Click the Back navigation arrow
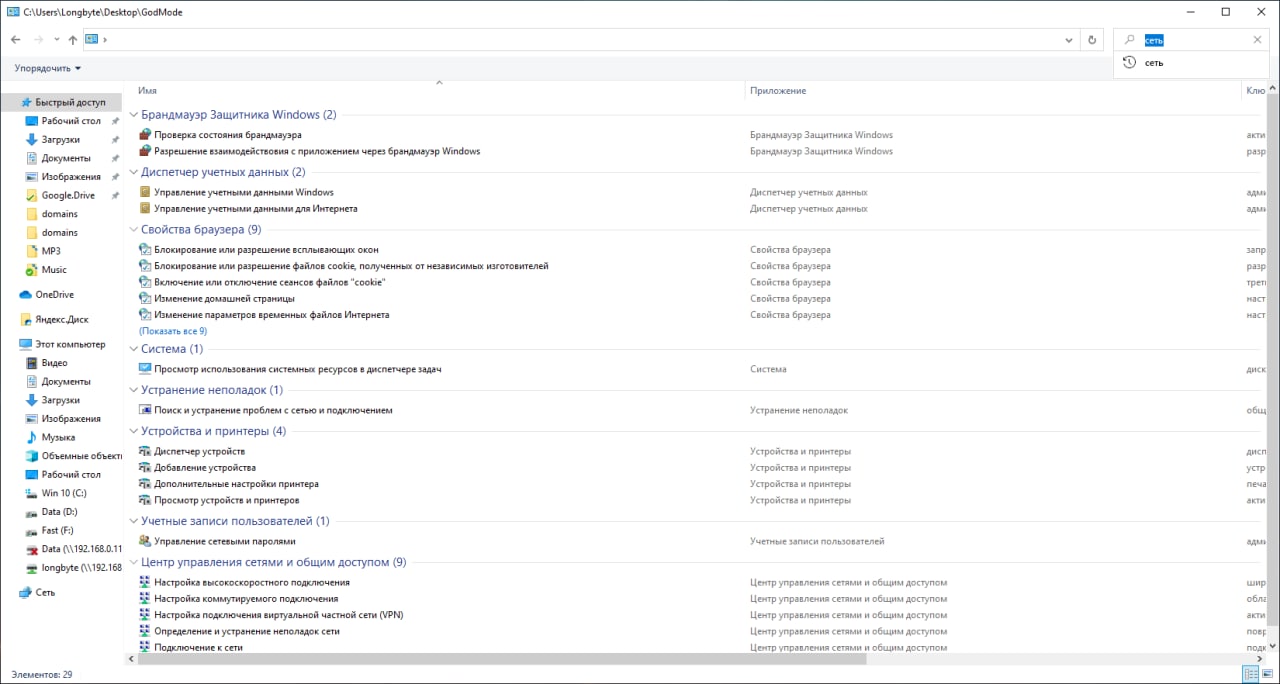This screenshot has width=1280, height=684. click(15, 40)
